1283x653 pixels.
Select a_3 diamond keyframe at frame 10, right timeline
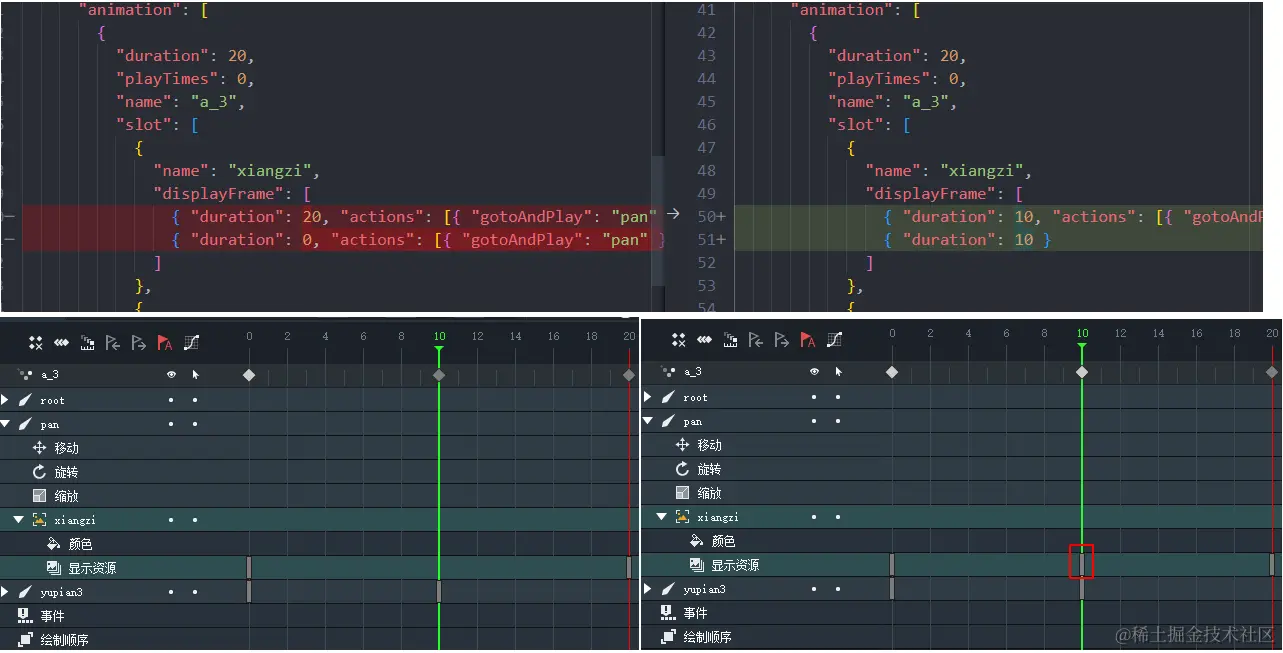1082,372
